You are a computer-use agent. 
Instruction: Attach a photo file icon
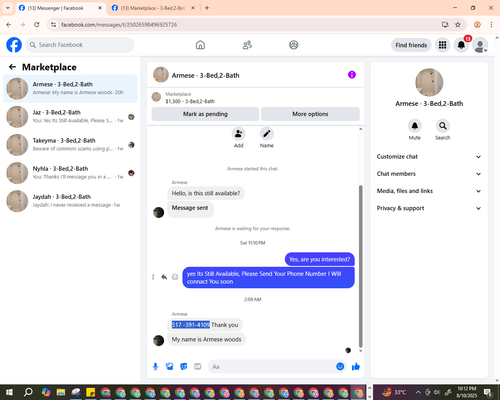170,367
